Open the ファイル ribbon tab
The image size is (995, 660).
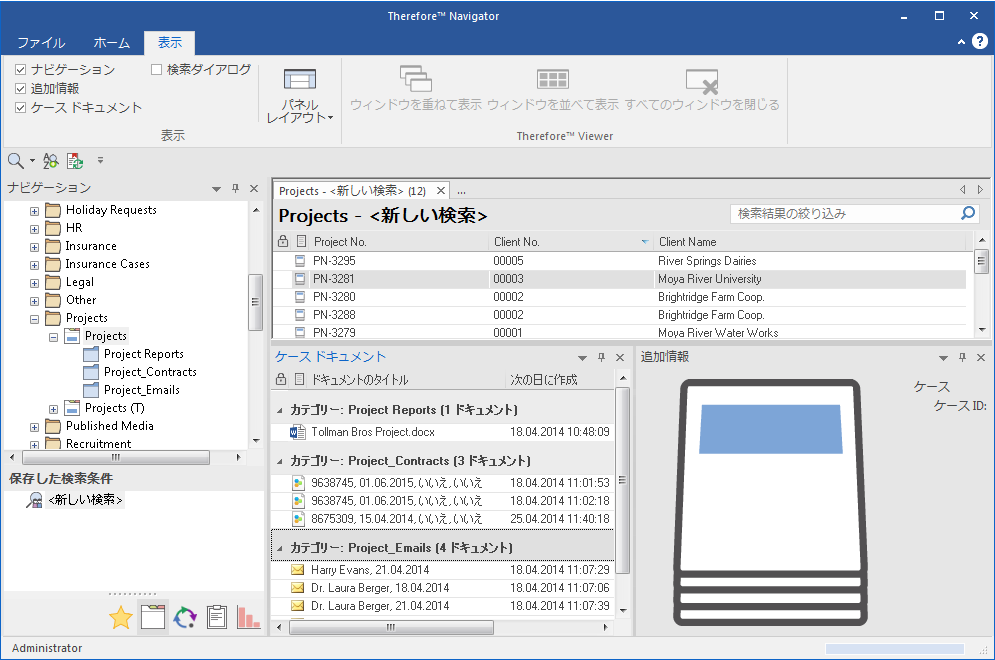coord(41,43)
